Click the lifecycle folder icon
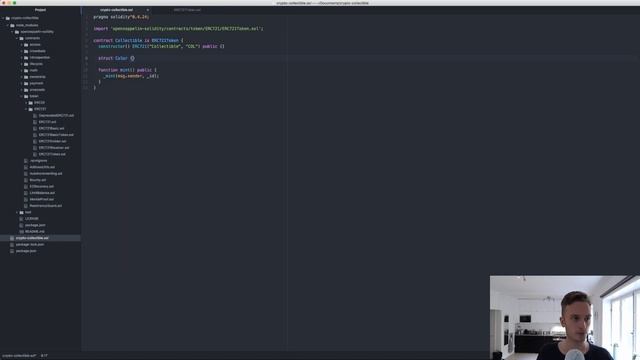The image size is (640, 360). 26,64
